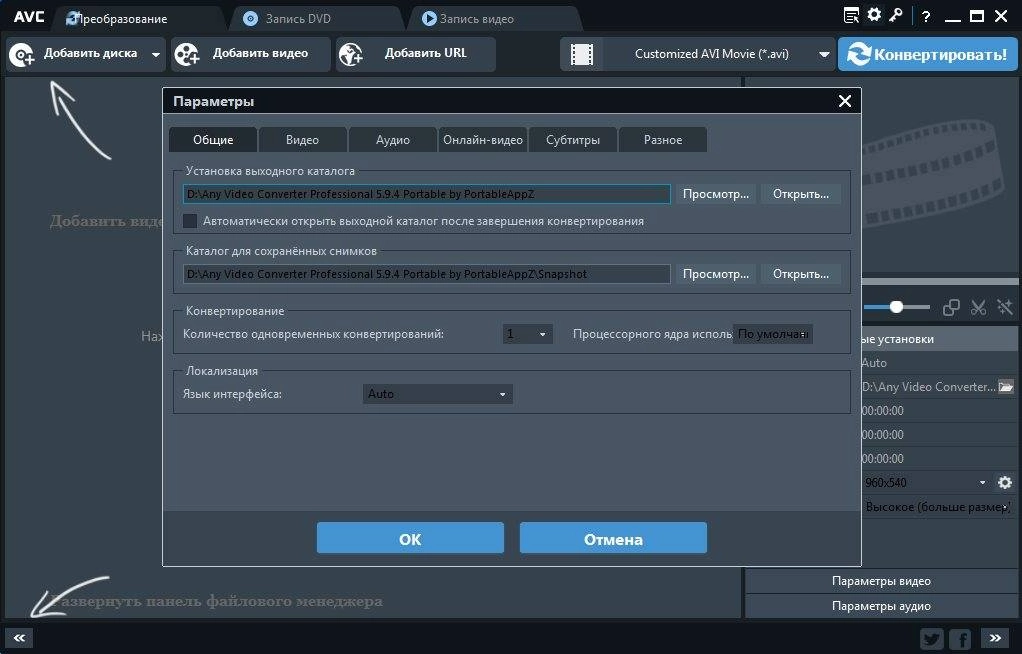This screenshot has width=1022, height=654.
Task: Open the 960x540 video size dropdown
Action: [926, 483]
